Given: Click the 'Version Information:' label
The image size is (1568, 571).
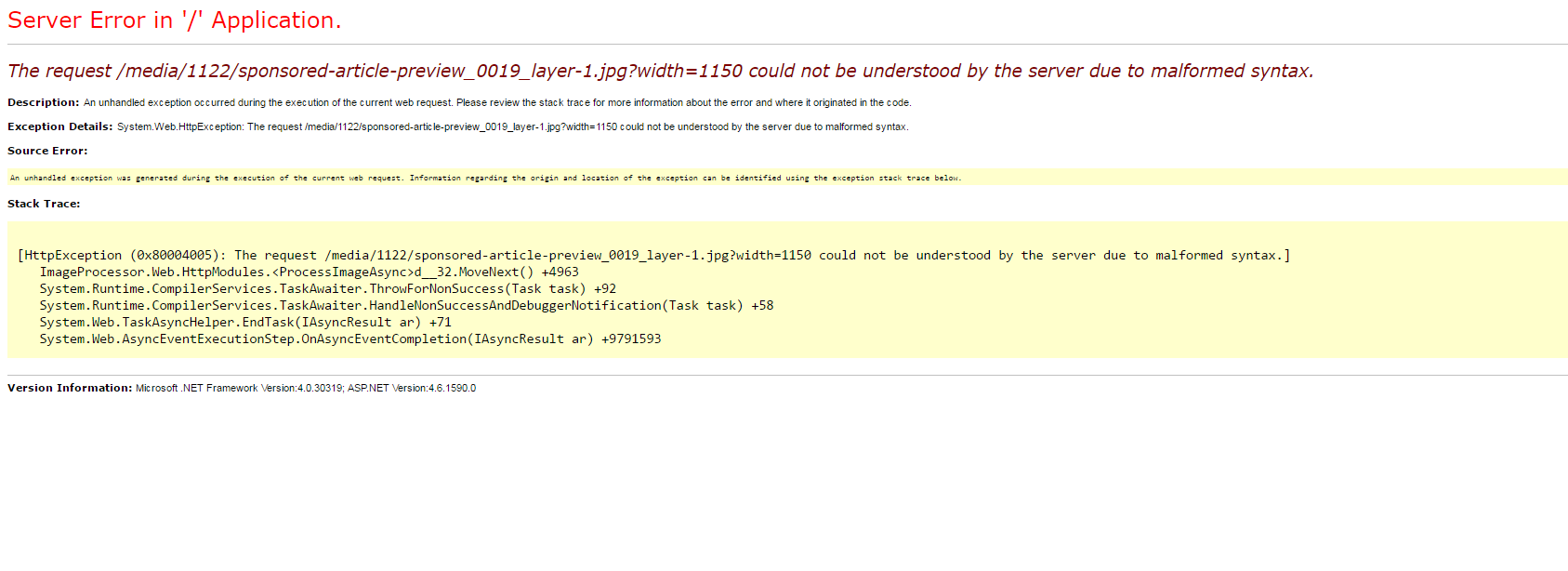Looking at the screenshot, I should pyautogui.click(x=70, y=388).
